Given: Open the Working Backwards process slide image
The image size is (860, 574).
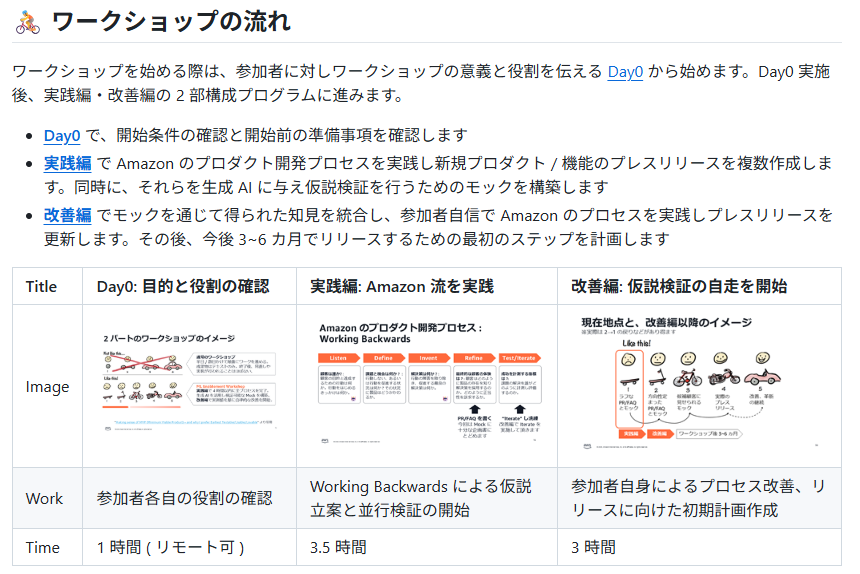Looking at the screenshot, I should (x=427, y=385).
